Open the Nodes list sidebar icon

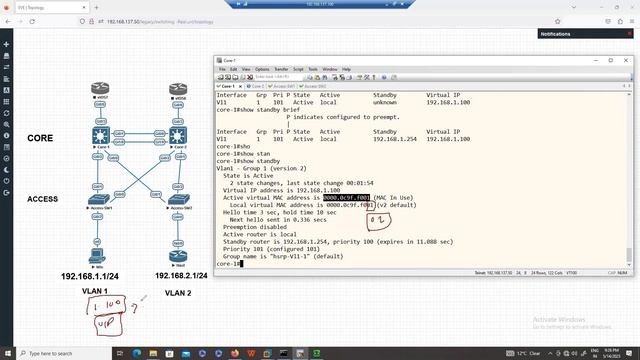click(6, 56)
